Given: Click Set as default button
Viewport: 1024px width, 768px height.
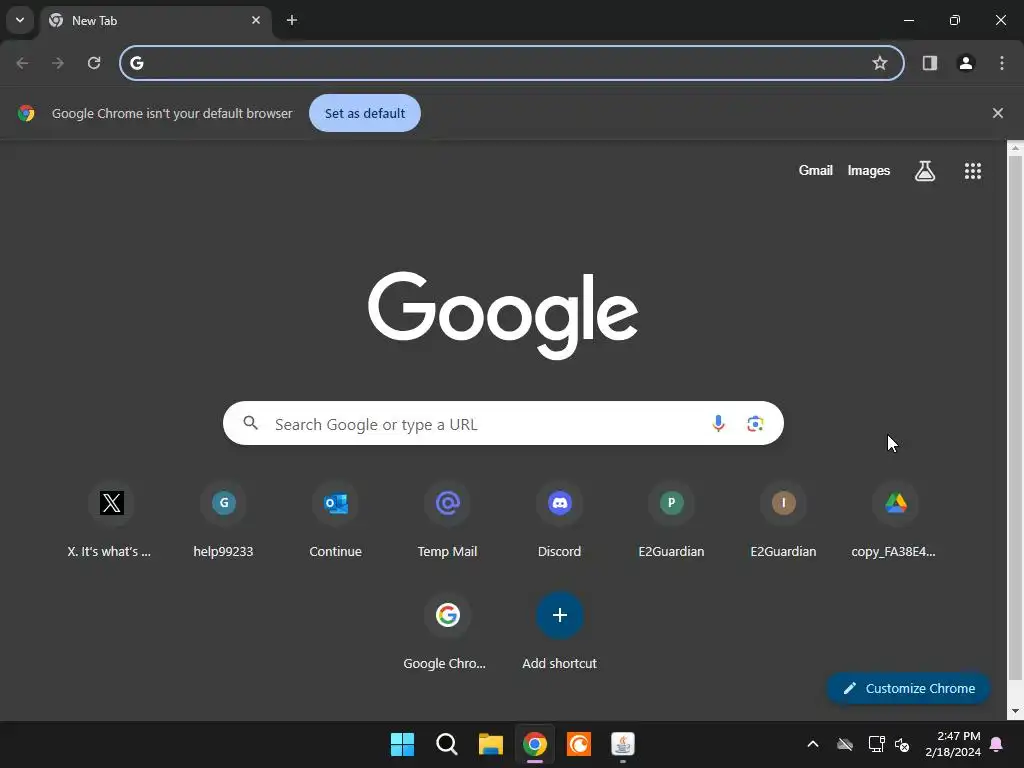Looking at the screenshot, I should click(x=365, y=113).
